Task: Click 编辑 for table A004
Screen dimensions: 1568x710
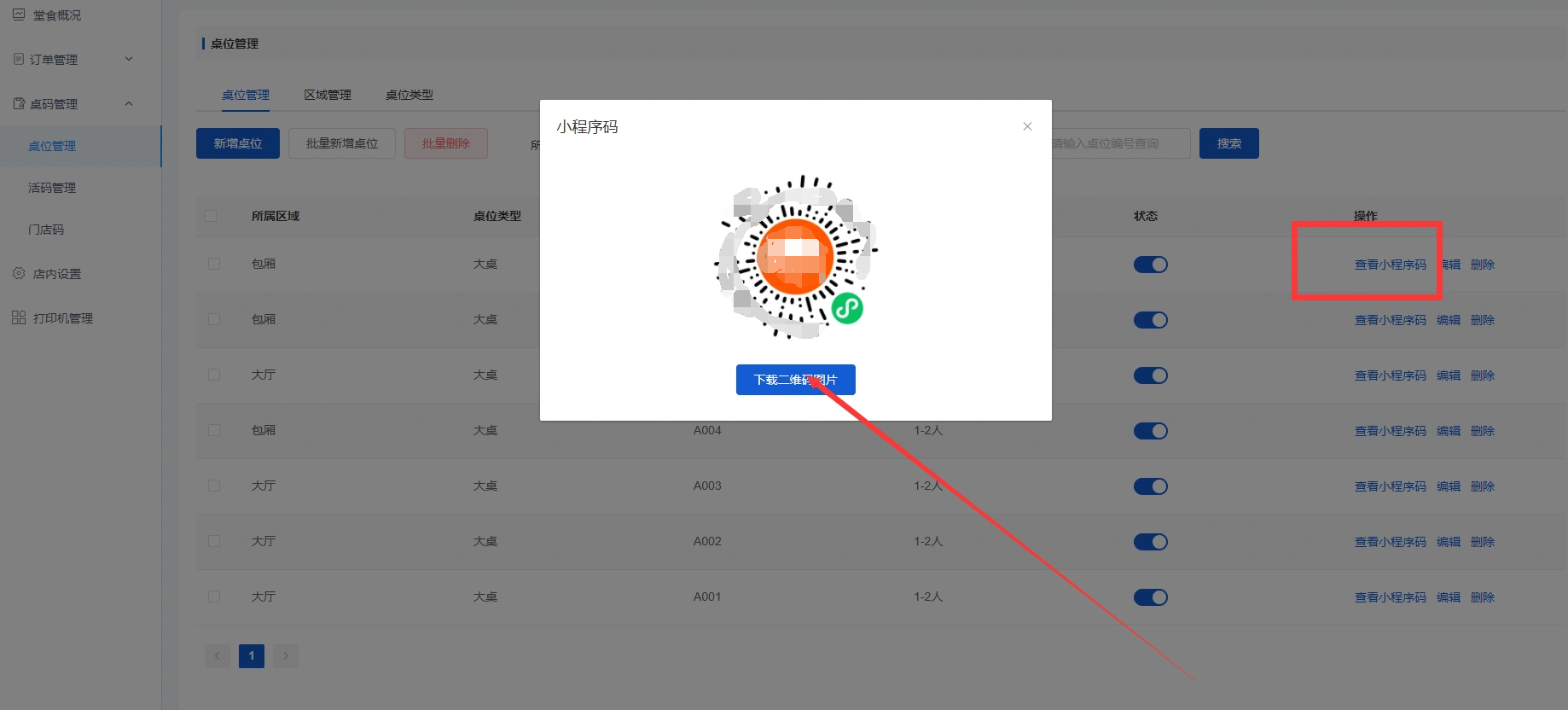Action: click(1449, 431)
